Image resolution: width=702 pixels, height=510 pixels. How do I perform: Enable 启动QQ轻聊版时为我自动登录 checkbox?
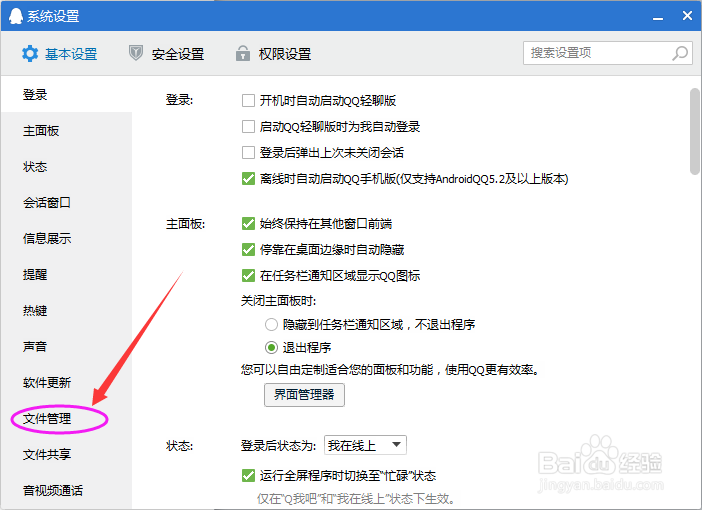(248, 126)
